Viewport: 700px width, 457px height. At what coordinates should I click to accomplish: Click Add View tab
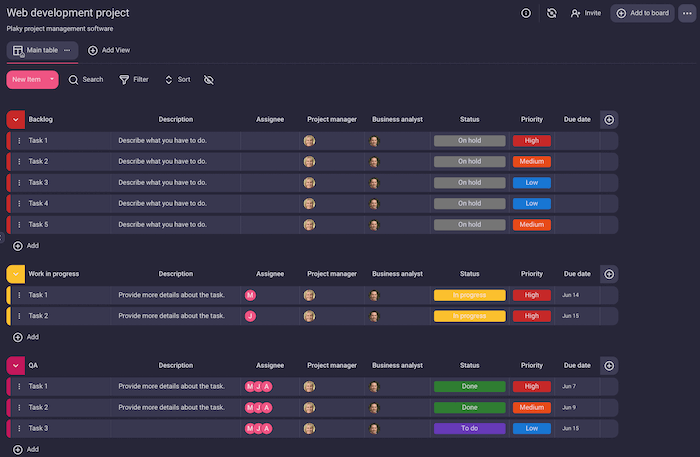tap(109, 50)
